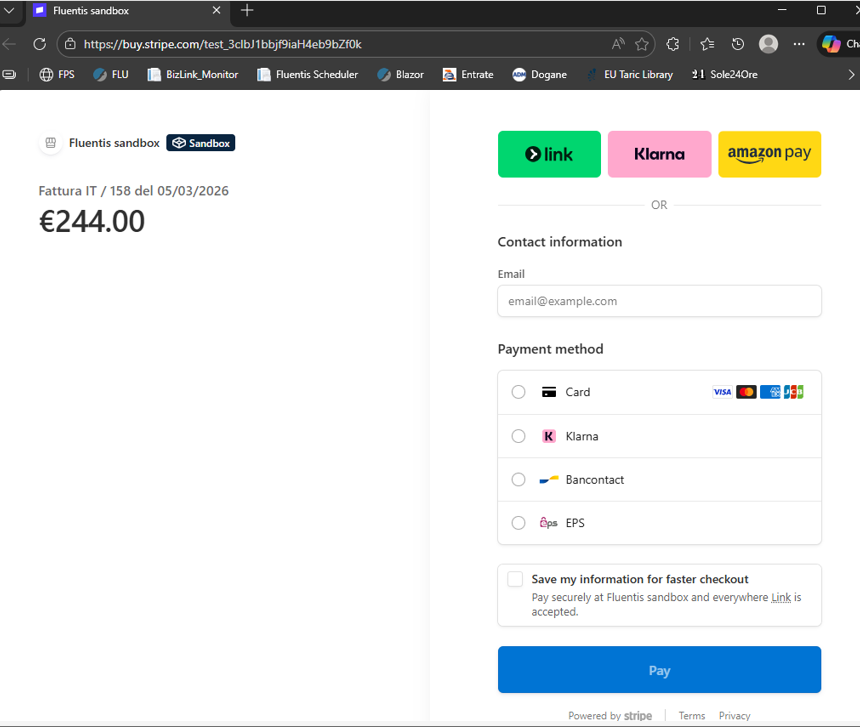Click the Contact information heading
860x727 pixels.
(x=559, y=242)
